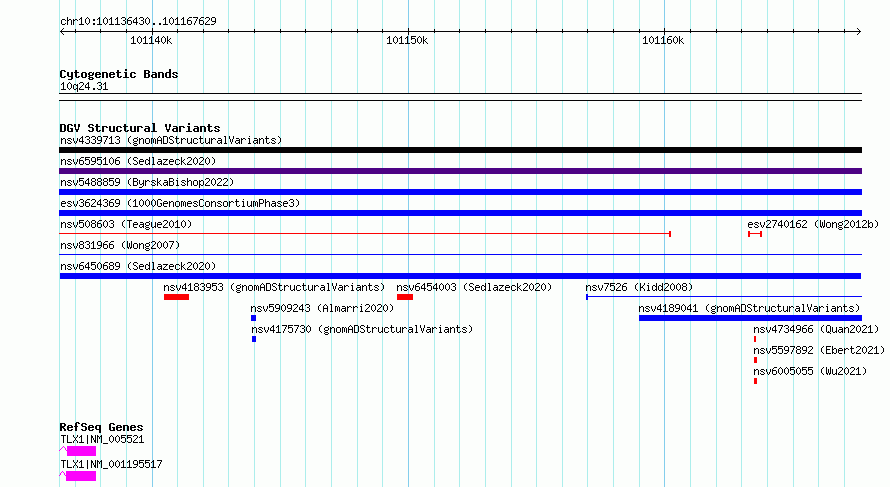Click the RefSeq Genes track title
The height and width of the screenshot is (487, 890).
pyautogui.click(x=101, y=427)
